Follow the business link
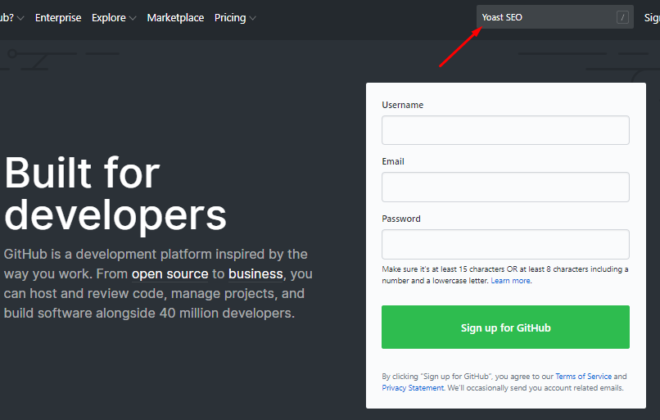This screenshot has height=420, width=660. [x=255, y=274]
